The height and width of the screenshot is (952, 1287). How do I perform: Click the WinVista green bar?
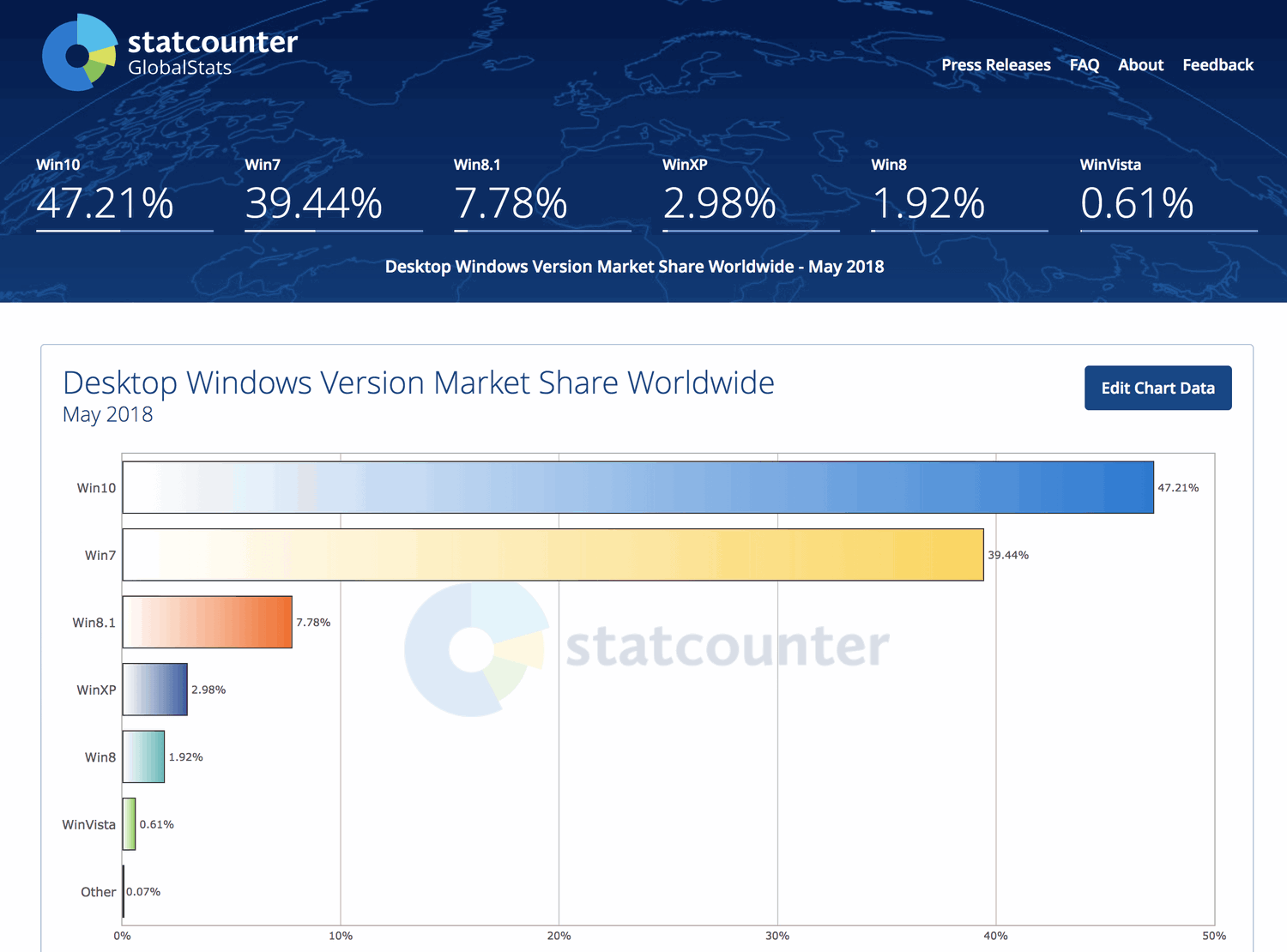click(128, 823)
